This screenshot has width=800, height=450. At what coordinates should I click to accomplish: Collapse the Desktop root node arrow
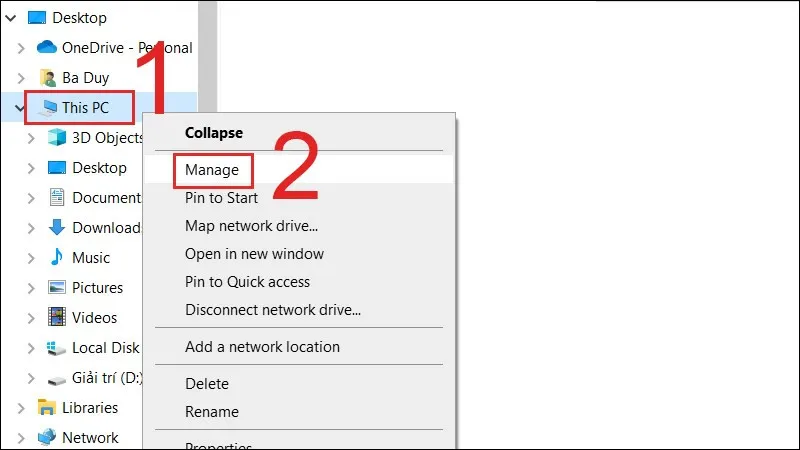(x=9, y=18)
